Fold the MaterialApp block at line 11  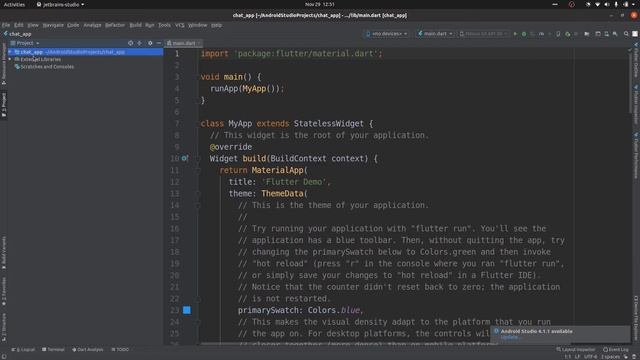coord(198,170)
